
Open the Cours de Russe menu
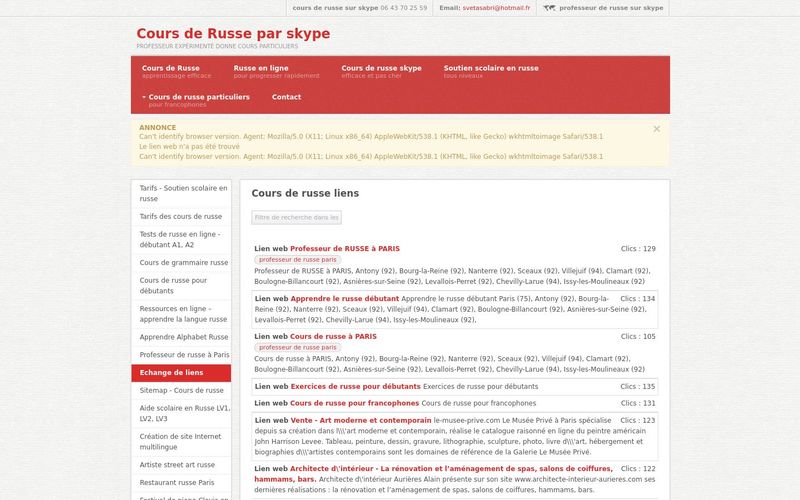click(x=176, y=71)
